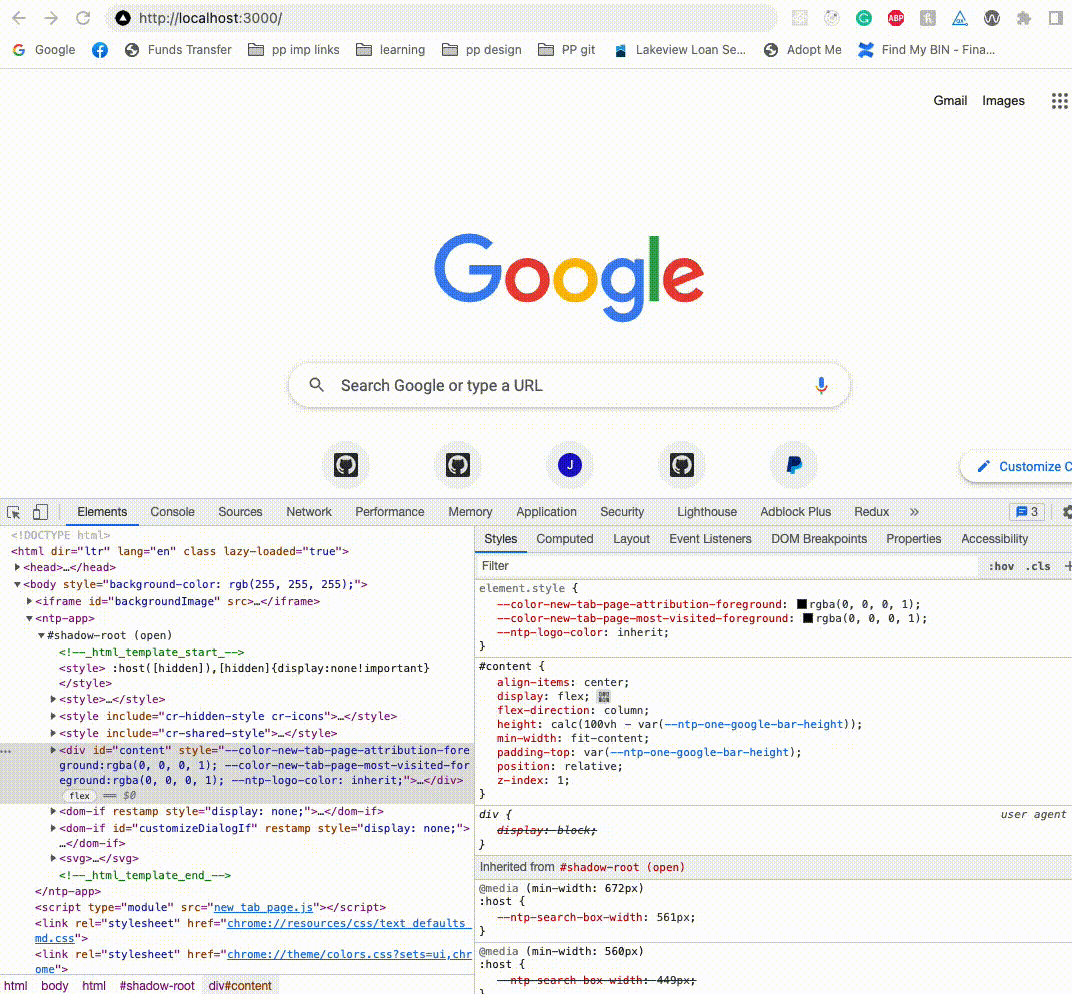Toggle the DevTools device toolbar
This screenshot has width=1072, height=994.
(40, 512)
